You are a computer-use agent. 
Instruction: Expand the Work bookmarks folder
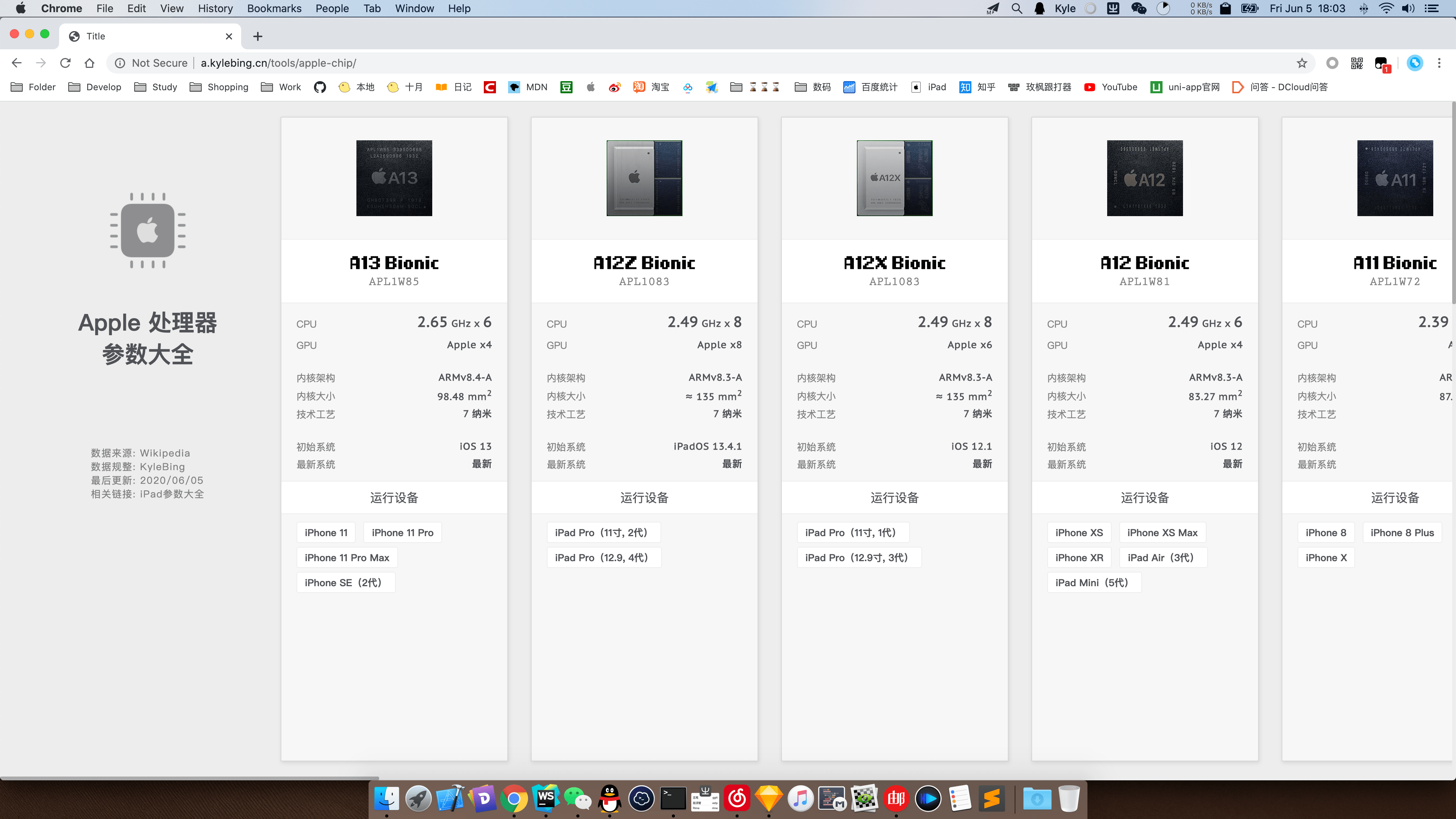[281, 87]
